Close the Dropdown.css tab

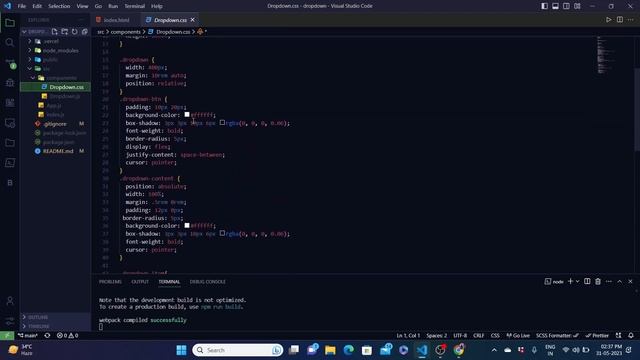(x=192, y=20)
